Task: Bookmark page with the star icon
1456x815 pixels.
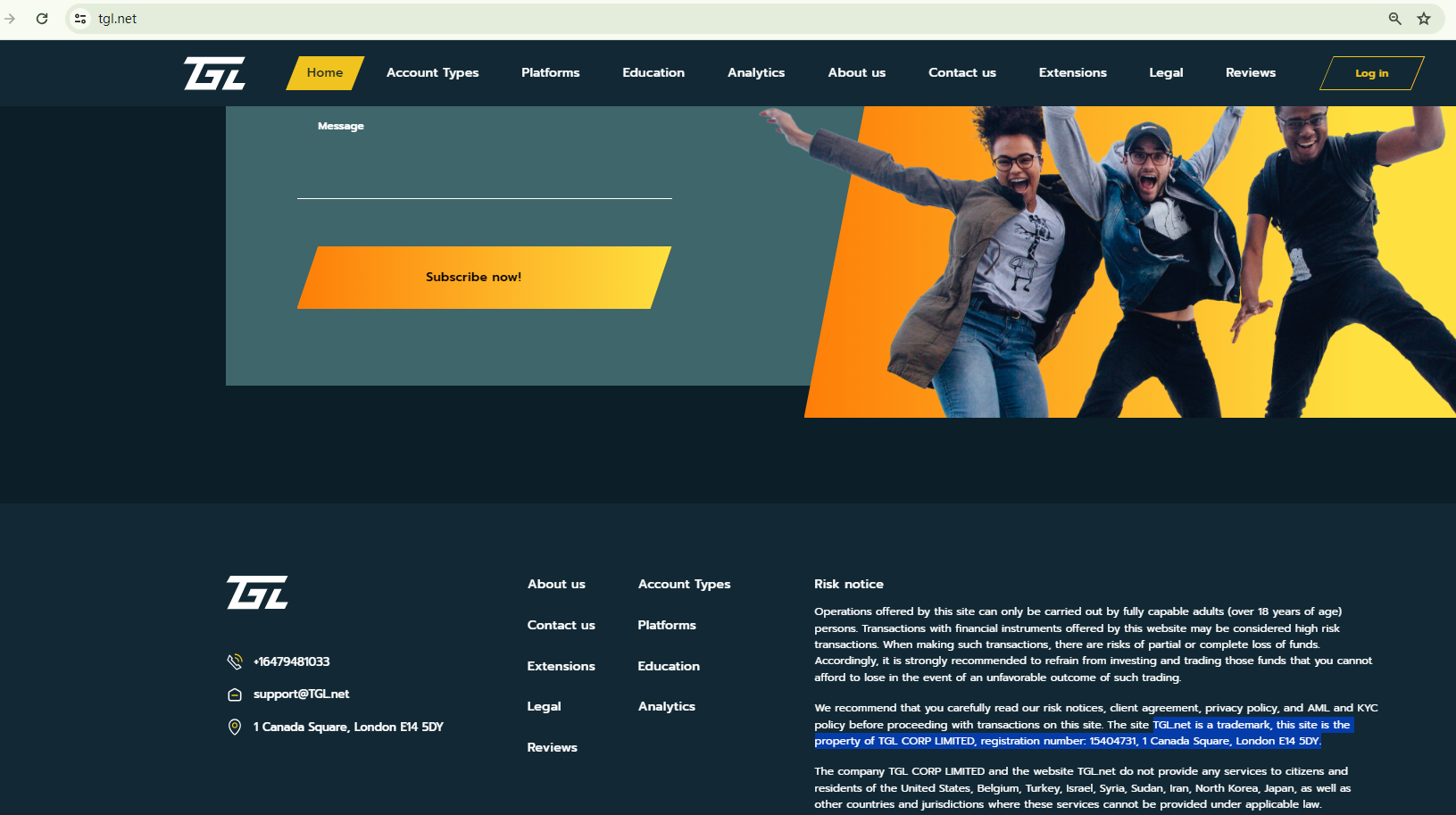Action: pyautogui.click(x=1424, y=19)
